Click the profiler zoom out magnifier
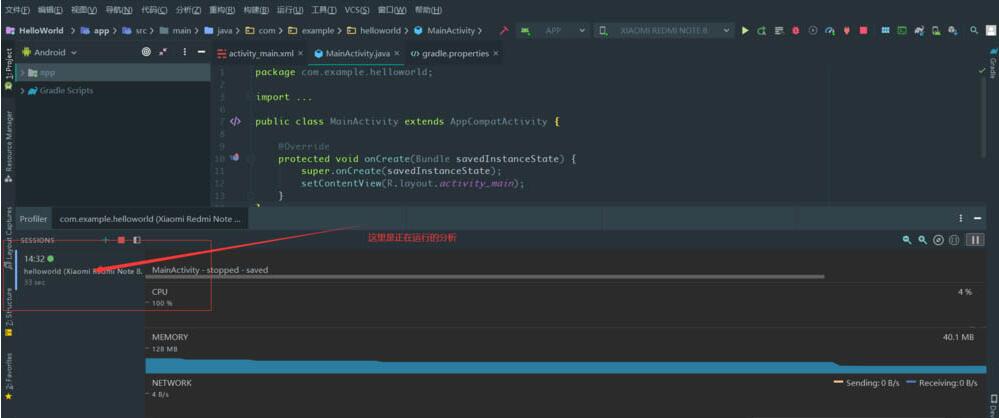999x418 pixels. pyautogui.click(x=907, y=240)
